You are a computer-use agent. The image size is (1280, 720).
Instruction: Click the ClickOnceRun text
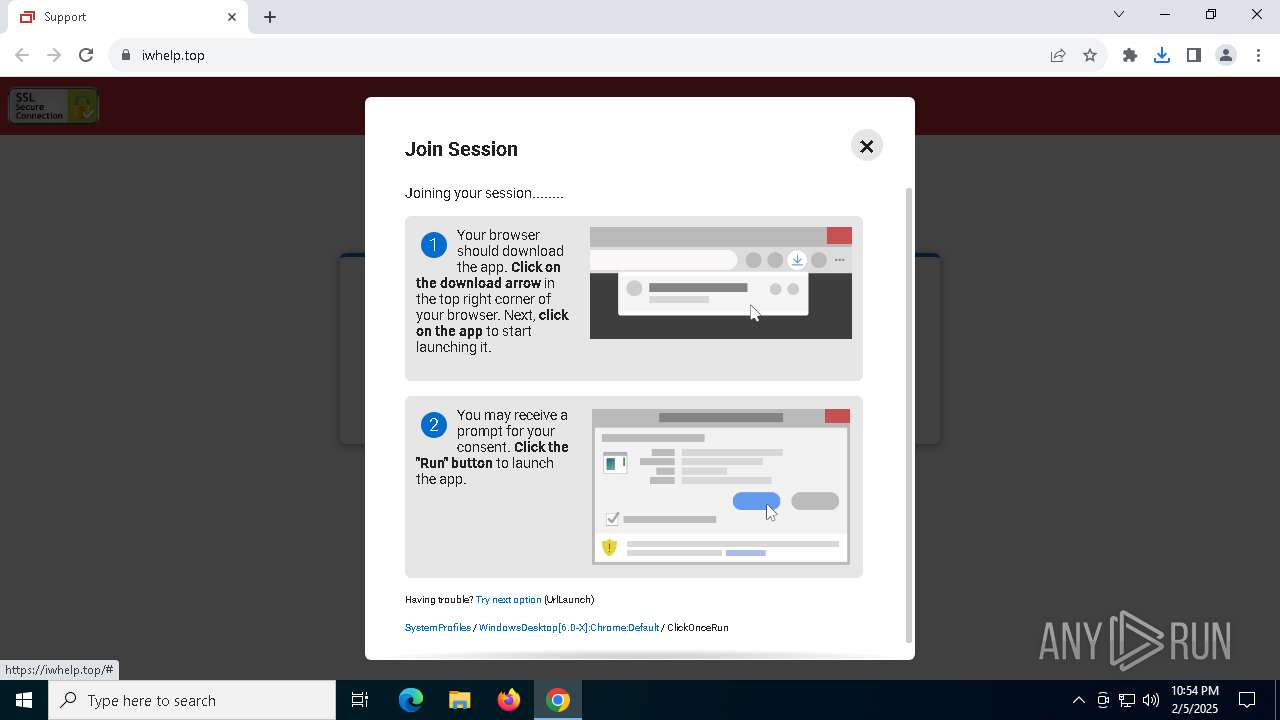698,628
